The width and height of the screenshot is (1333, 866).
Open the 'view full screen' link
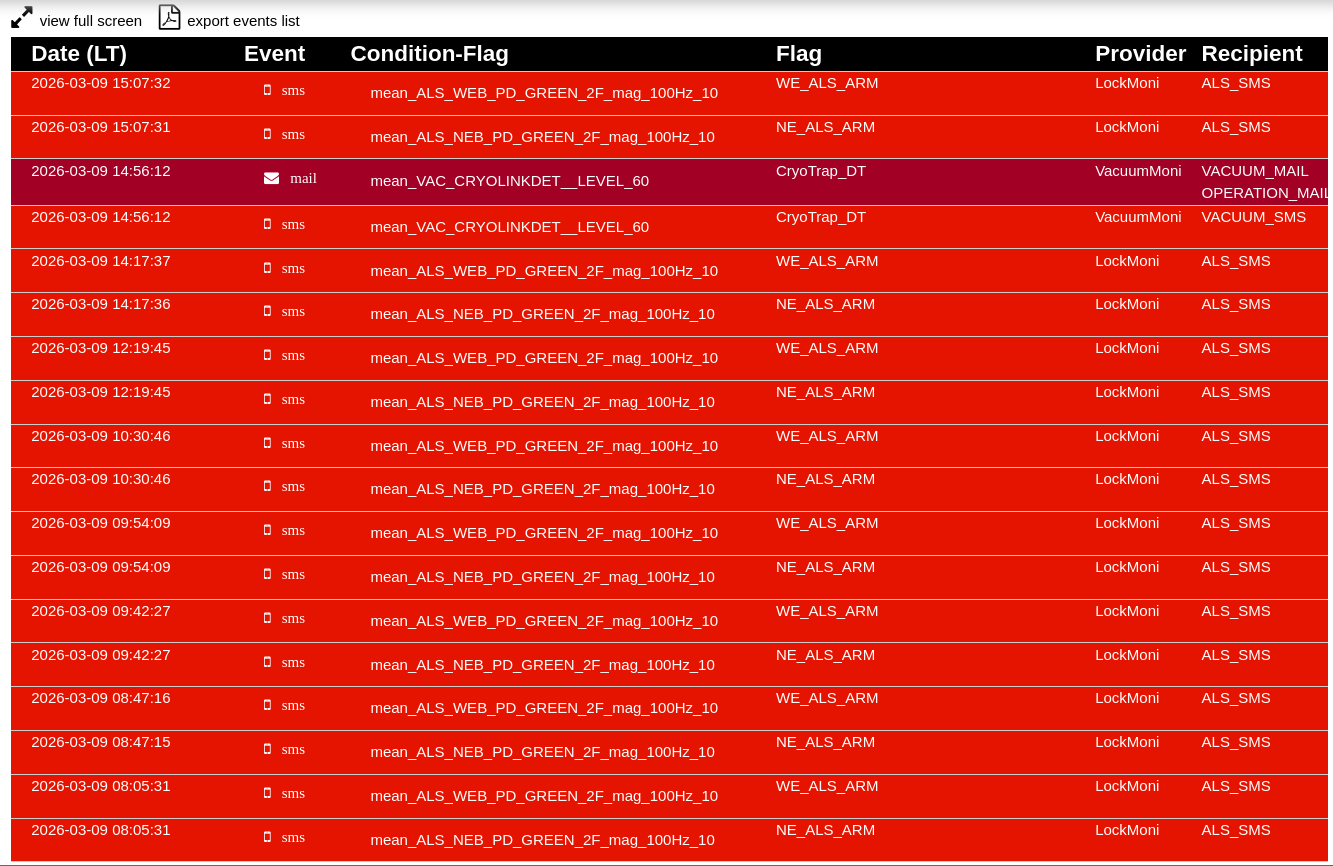90,21
